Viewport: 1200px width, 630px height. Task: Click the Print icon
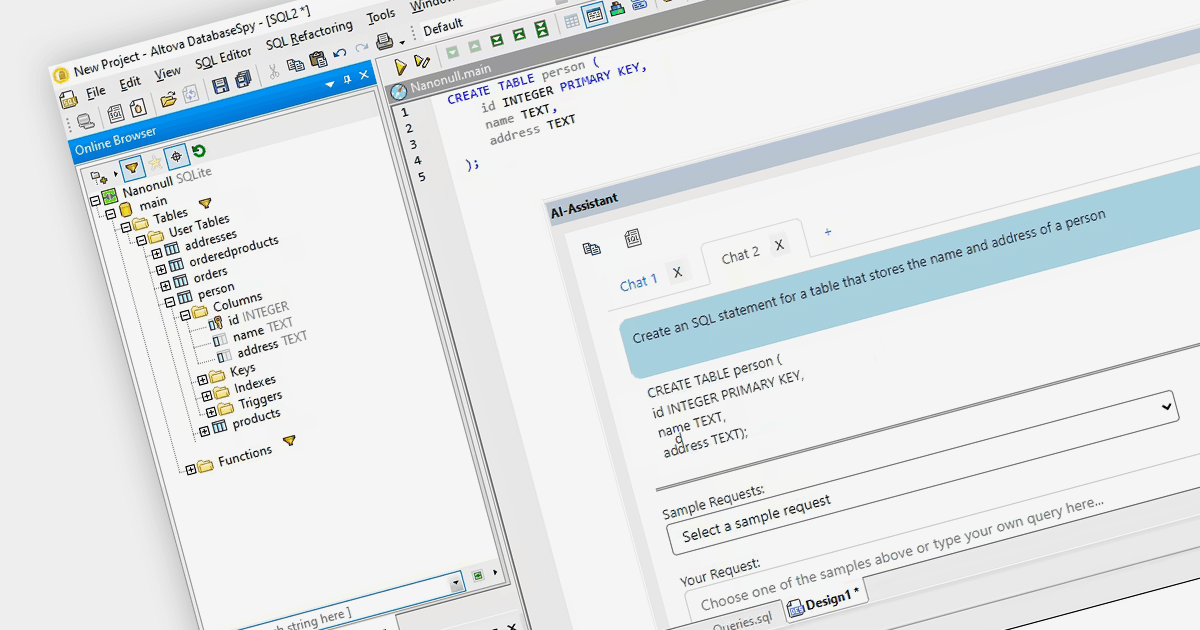[x=384, y=42]
